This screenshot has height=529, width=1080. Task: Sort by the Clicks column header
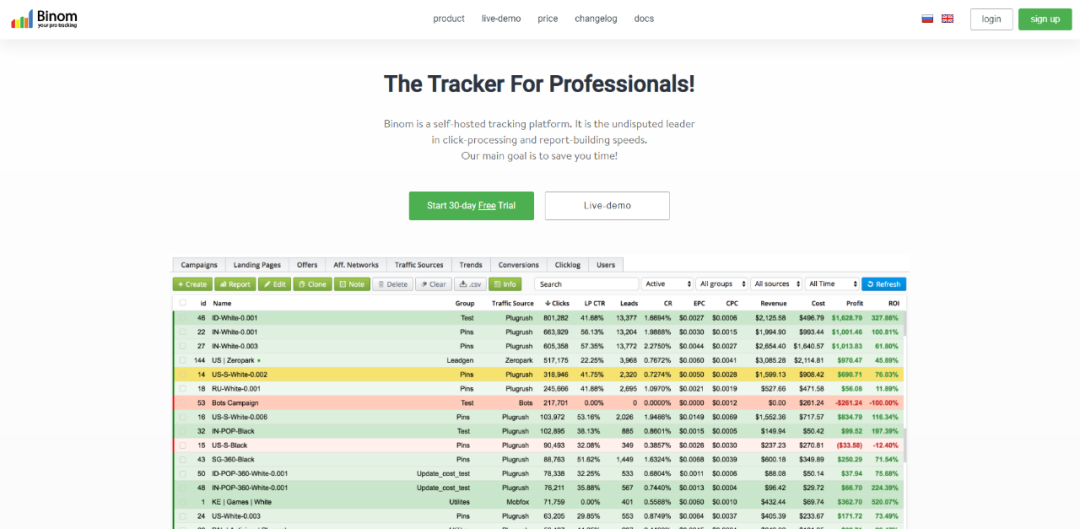point(557,303)
